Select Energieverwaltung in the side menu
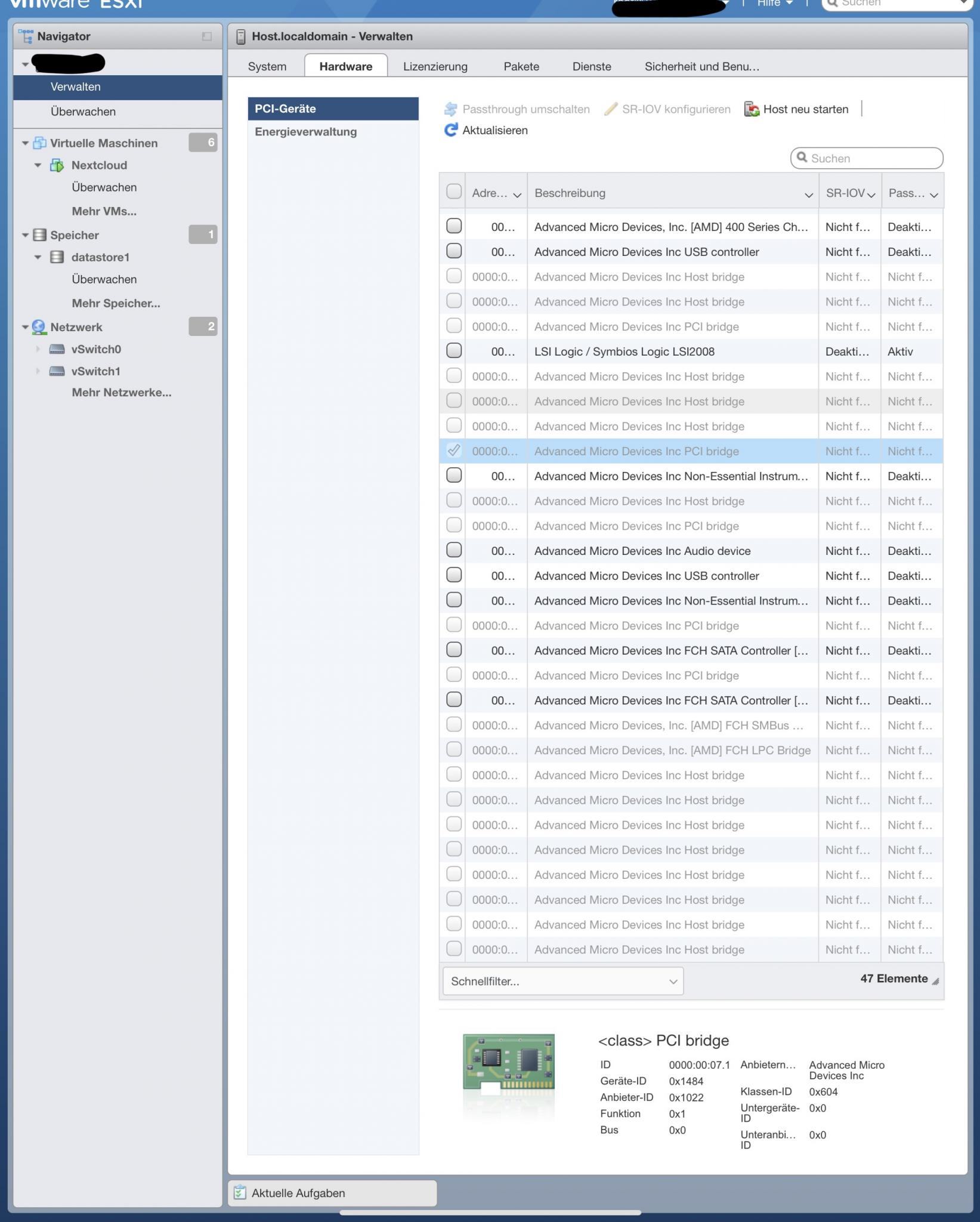The height and width of the screenshot is (1222, 980). pos(333,132)
